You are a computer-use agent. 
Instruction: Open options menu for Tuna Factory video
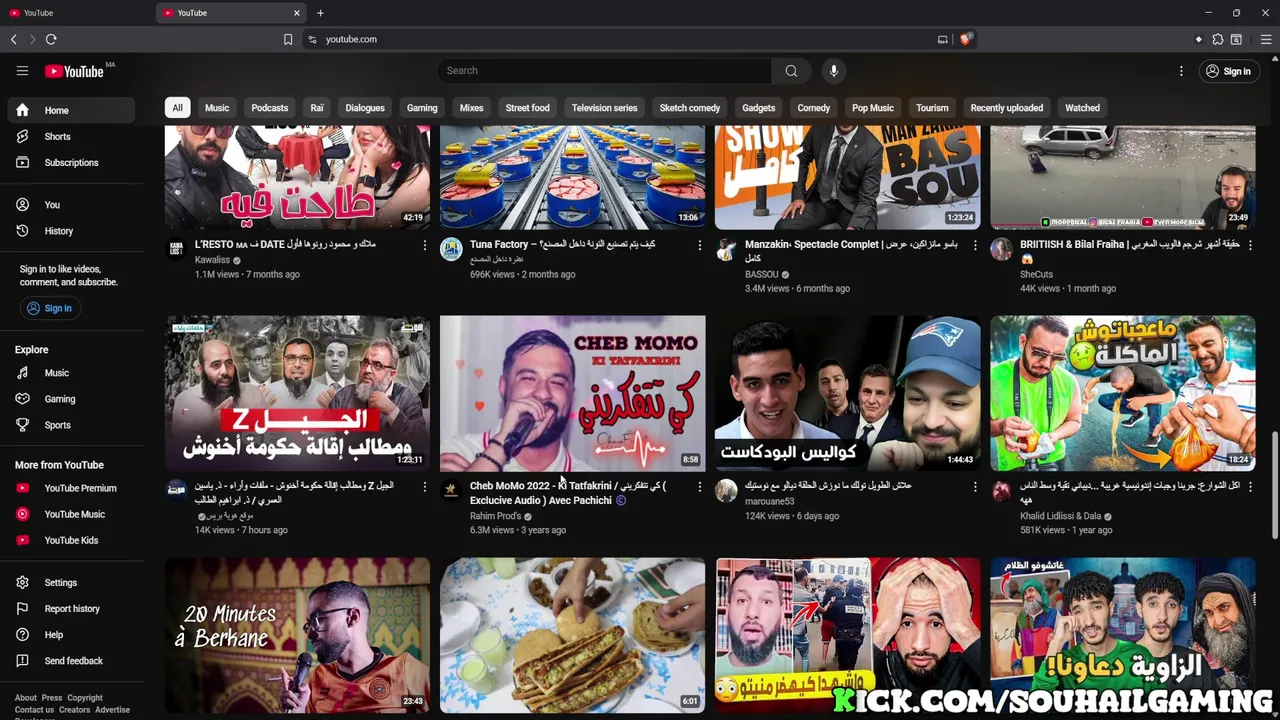pos(699,245)
